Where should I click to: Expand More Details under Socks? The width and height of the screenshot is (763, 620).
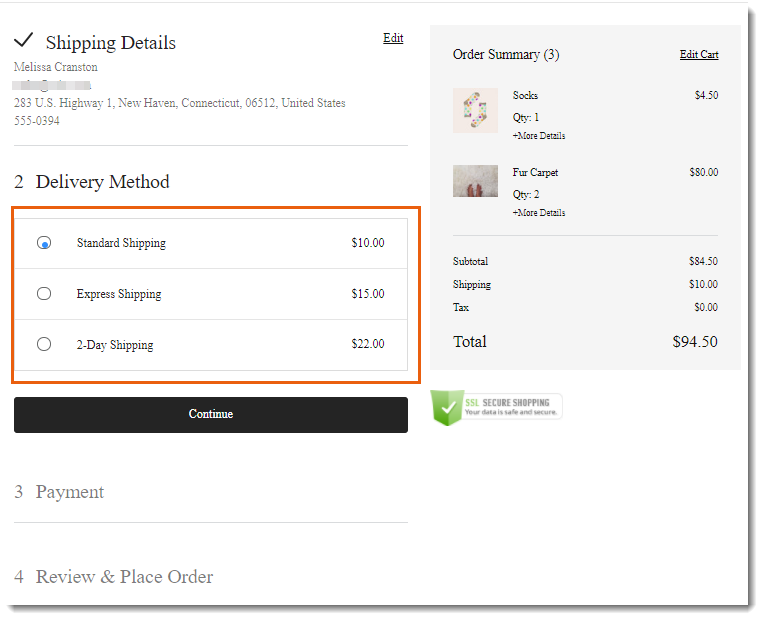point(538,135)
